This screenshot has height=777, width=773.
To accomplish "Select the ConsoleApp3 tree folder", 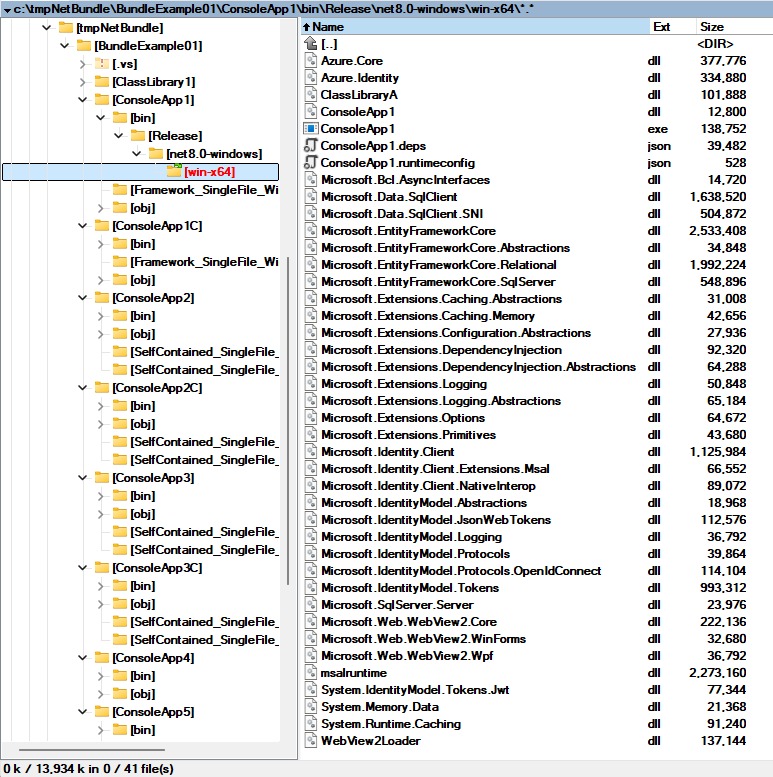I will [153, 478].
